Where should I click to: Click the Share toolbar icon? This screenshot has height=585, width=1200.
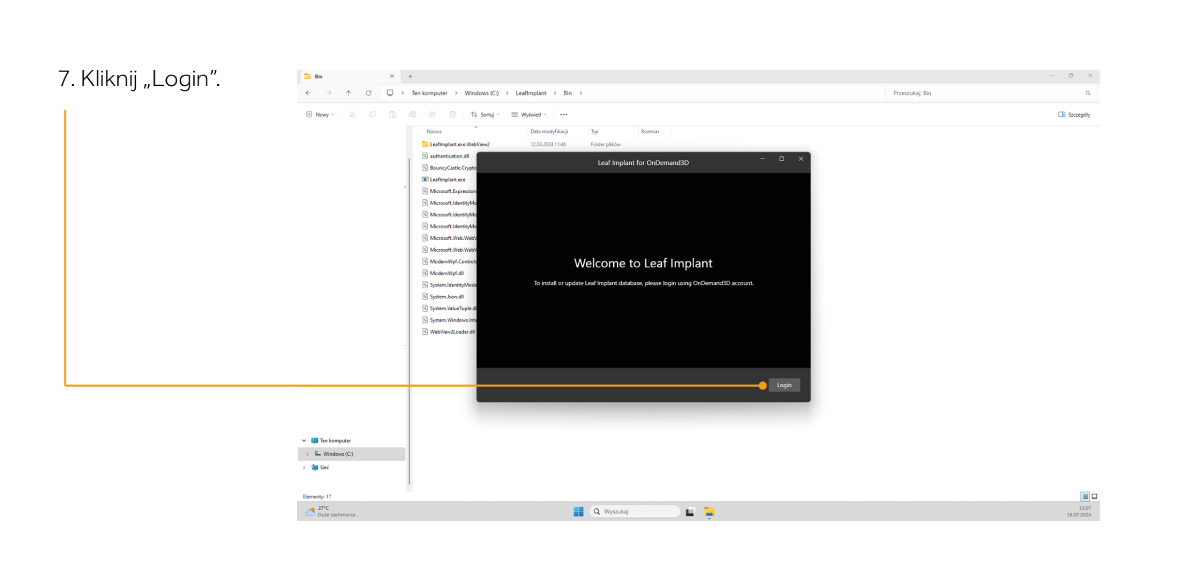click(x=432, y=114)
